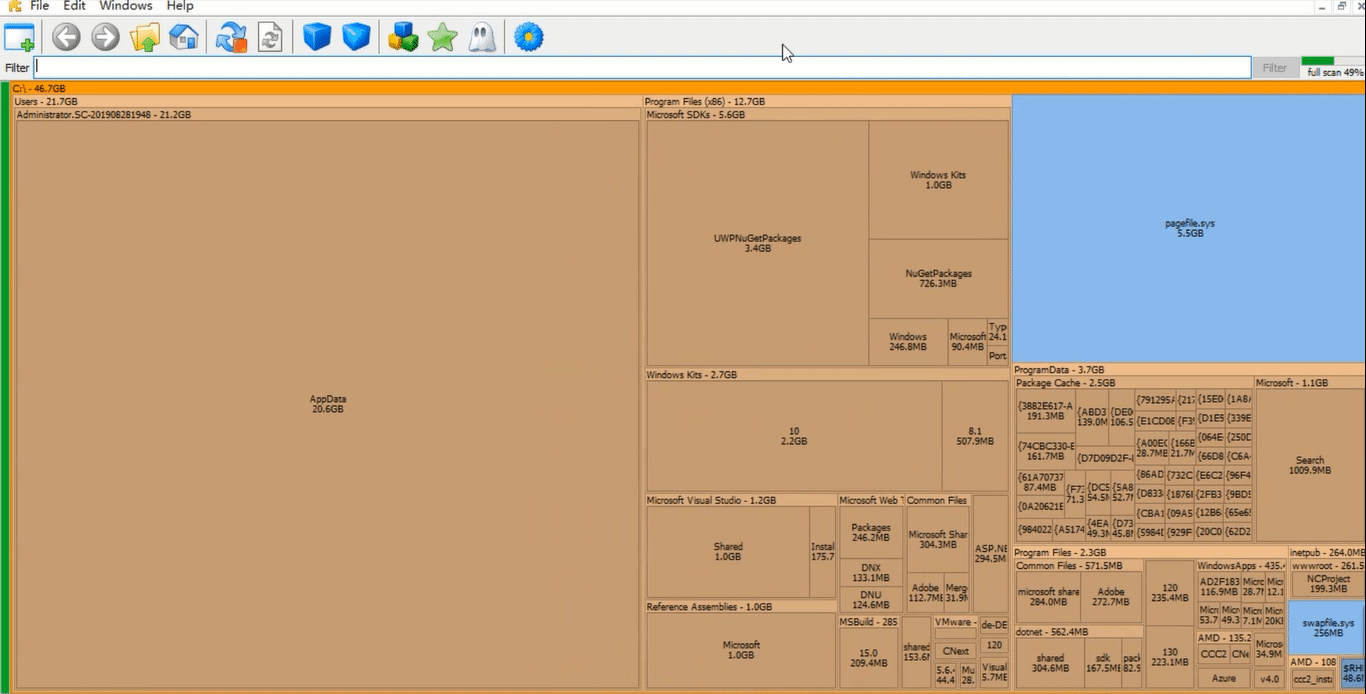Click the home icon in the toolbar

183,38
